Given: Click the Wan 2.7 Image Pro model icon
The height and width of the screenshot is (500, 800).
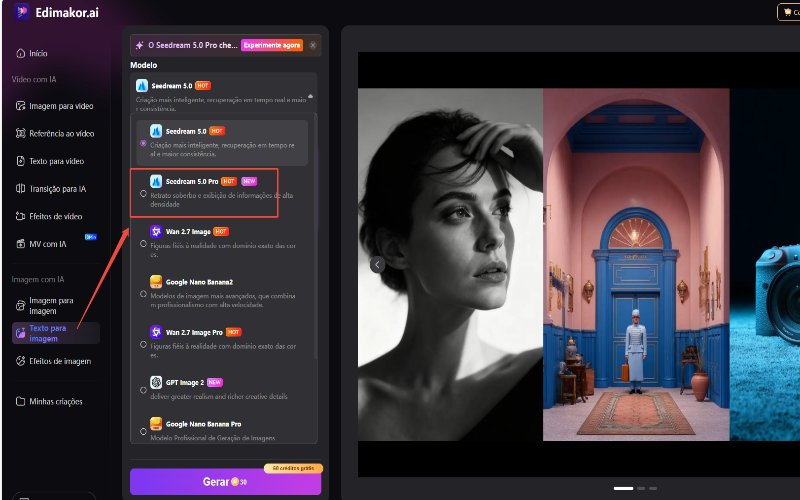Looking at the screenshot, I should pos(156,332).
